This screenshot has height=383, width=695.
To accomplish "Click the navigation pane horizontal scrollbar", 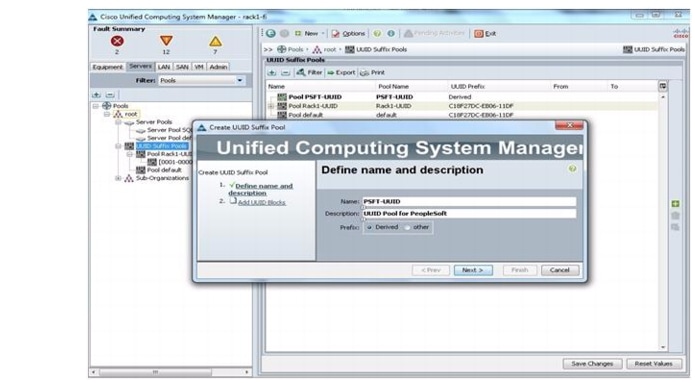I will point(155,371).
